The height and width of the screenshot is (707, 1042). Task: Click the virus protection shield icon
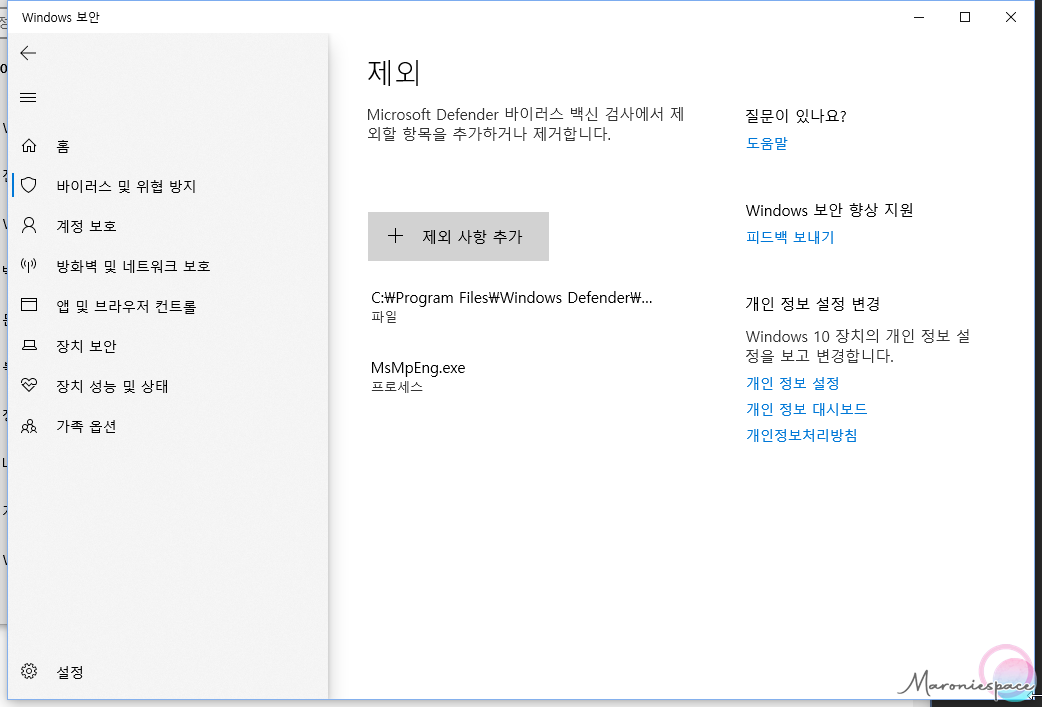29,185
